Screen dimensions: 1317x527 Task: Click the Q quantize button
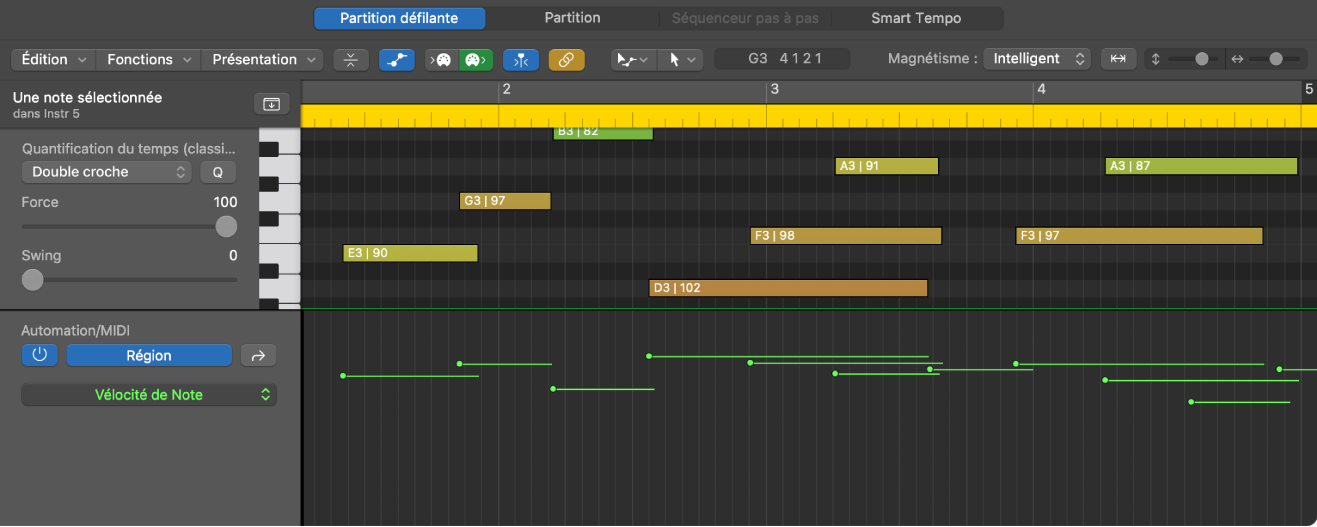[x=218, y=172]
